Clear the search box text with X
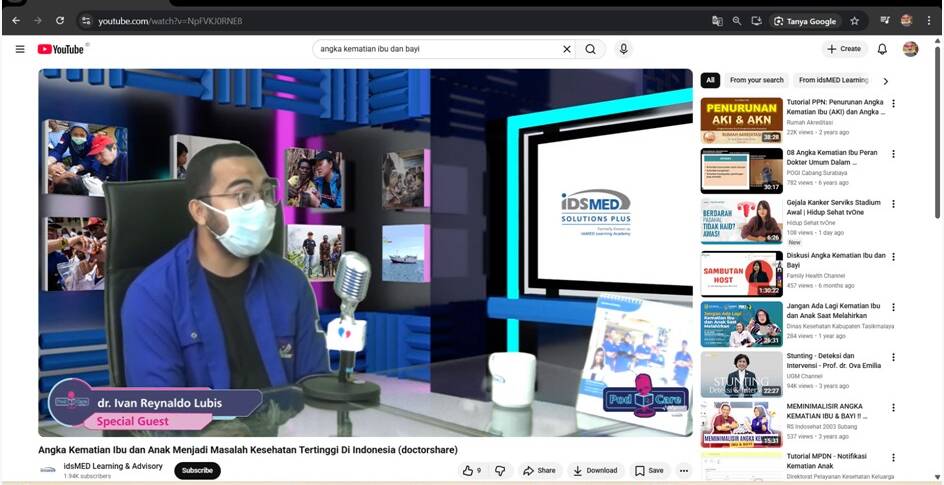Viewport: 944px width, 485px height. (x=567, y=49)
